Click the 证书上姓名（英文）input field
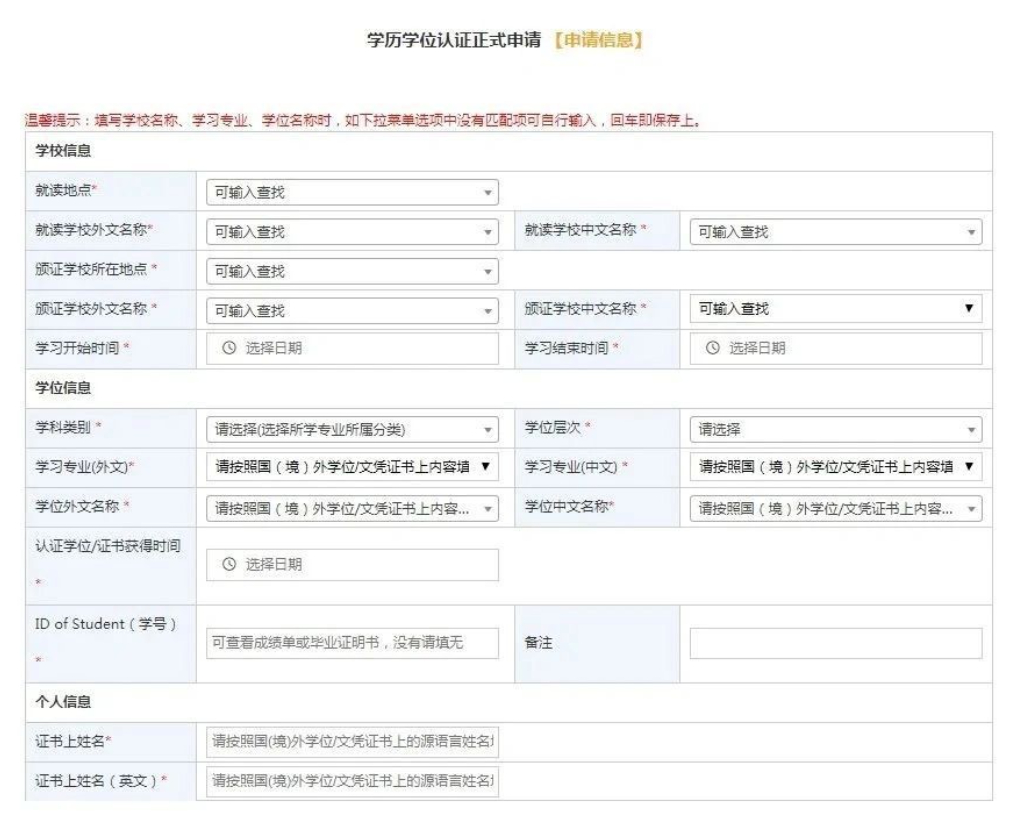Image resolution: width=1012 pixels, height=820 pixels. pos(351,780)
